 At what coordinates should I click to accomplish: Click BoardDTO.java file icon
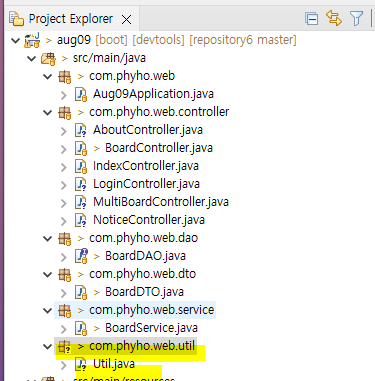pyautogui.click(x=81, y=292)
